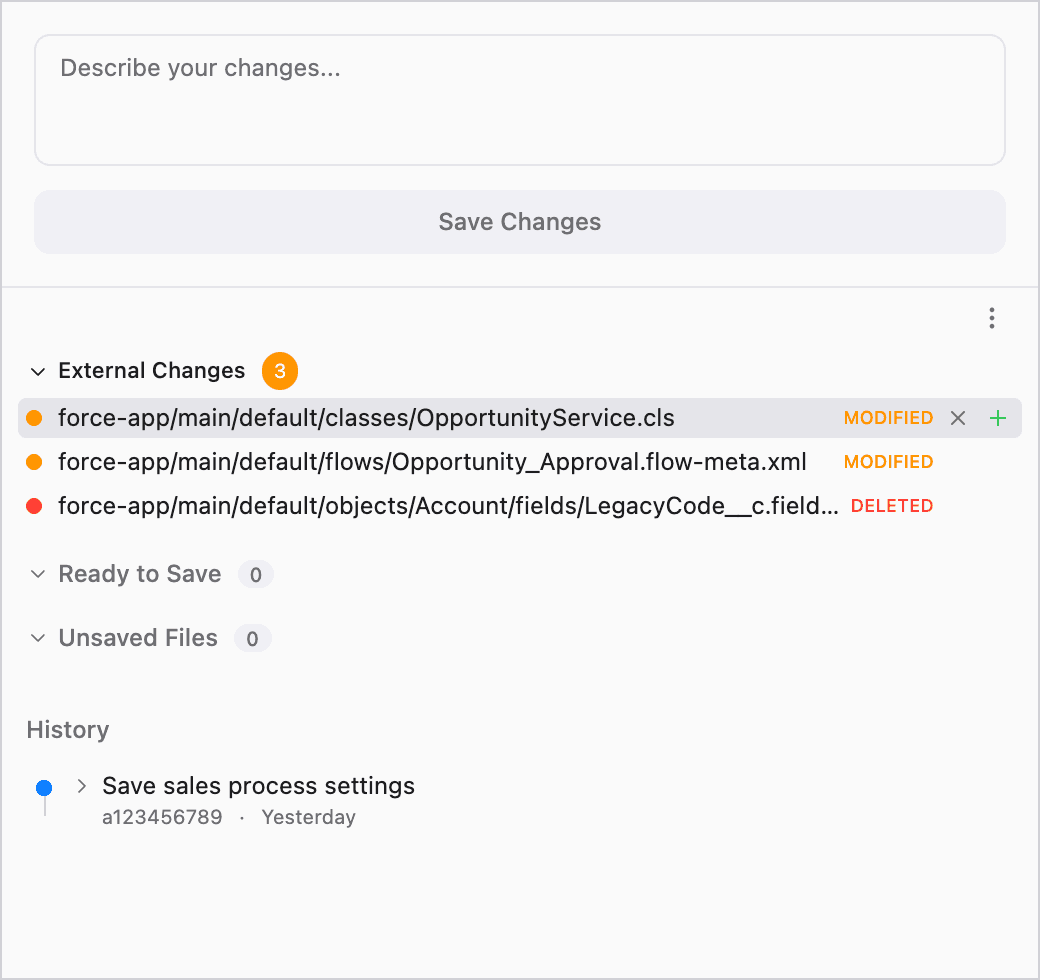The width and height of the screenshot is (1040, 980).
Task: Click orange status dot of OpportunityService.cls
Action: pyautogui.click(x=34, y=418)
